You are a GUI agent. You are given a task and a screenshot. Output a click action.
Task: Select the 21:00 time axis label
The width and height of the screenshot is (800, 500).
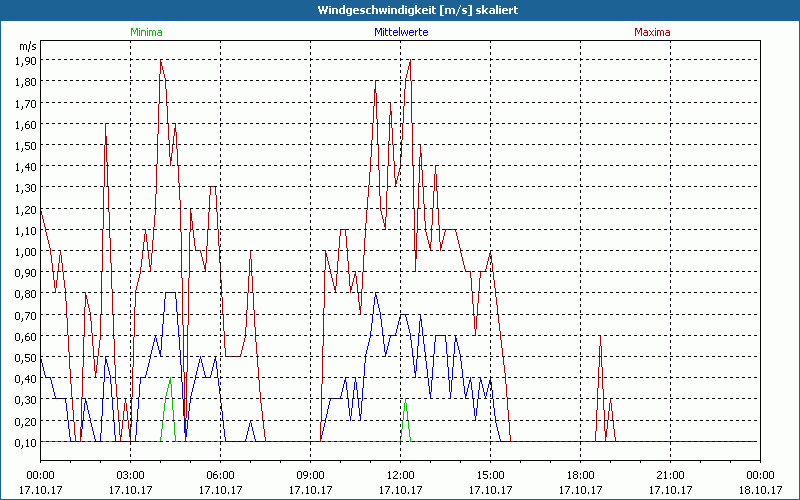click(670, 475)
